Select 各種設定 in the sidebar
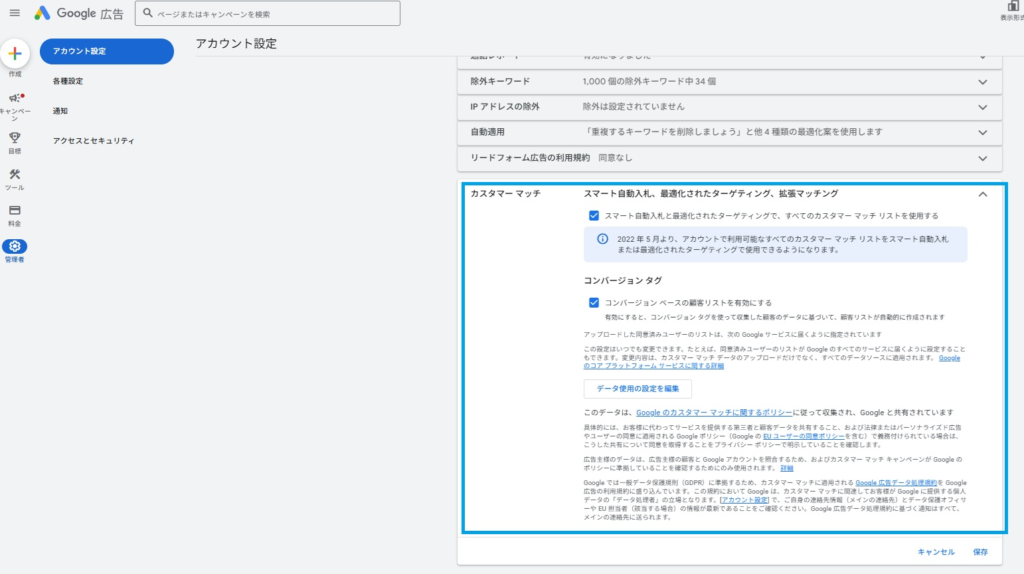1024x574 pixels. tap(68, 81)
